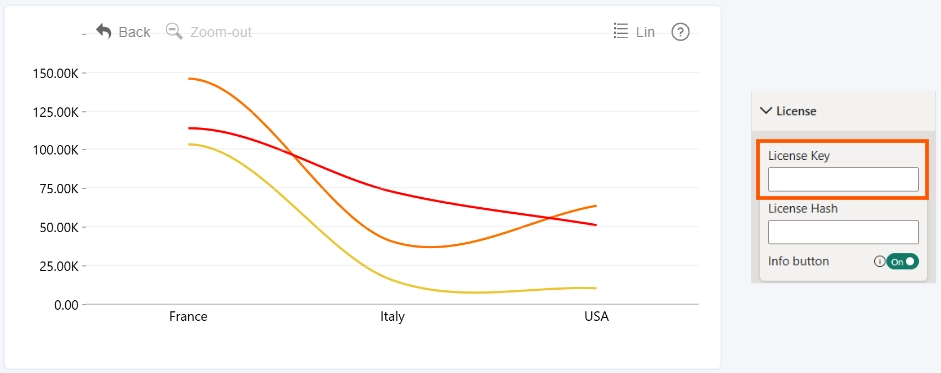The height and width of the screenshot is (373, 941).
Task: Click the Lin scale list icon
Action: tap(621, 31)
